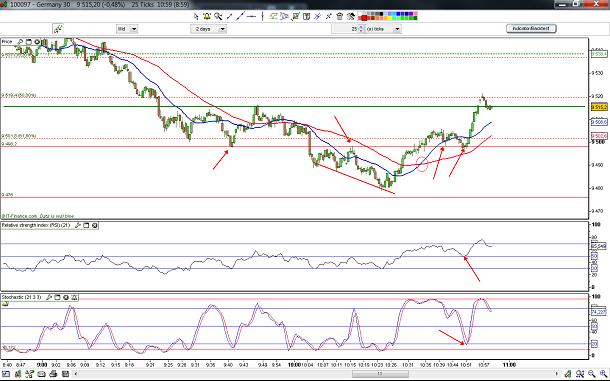Pick the horizontal line tool
Screen dimensions: 610x381
252,16
